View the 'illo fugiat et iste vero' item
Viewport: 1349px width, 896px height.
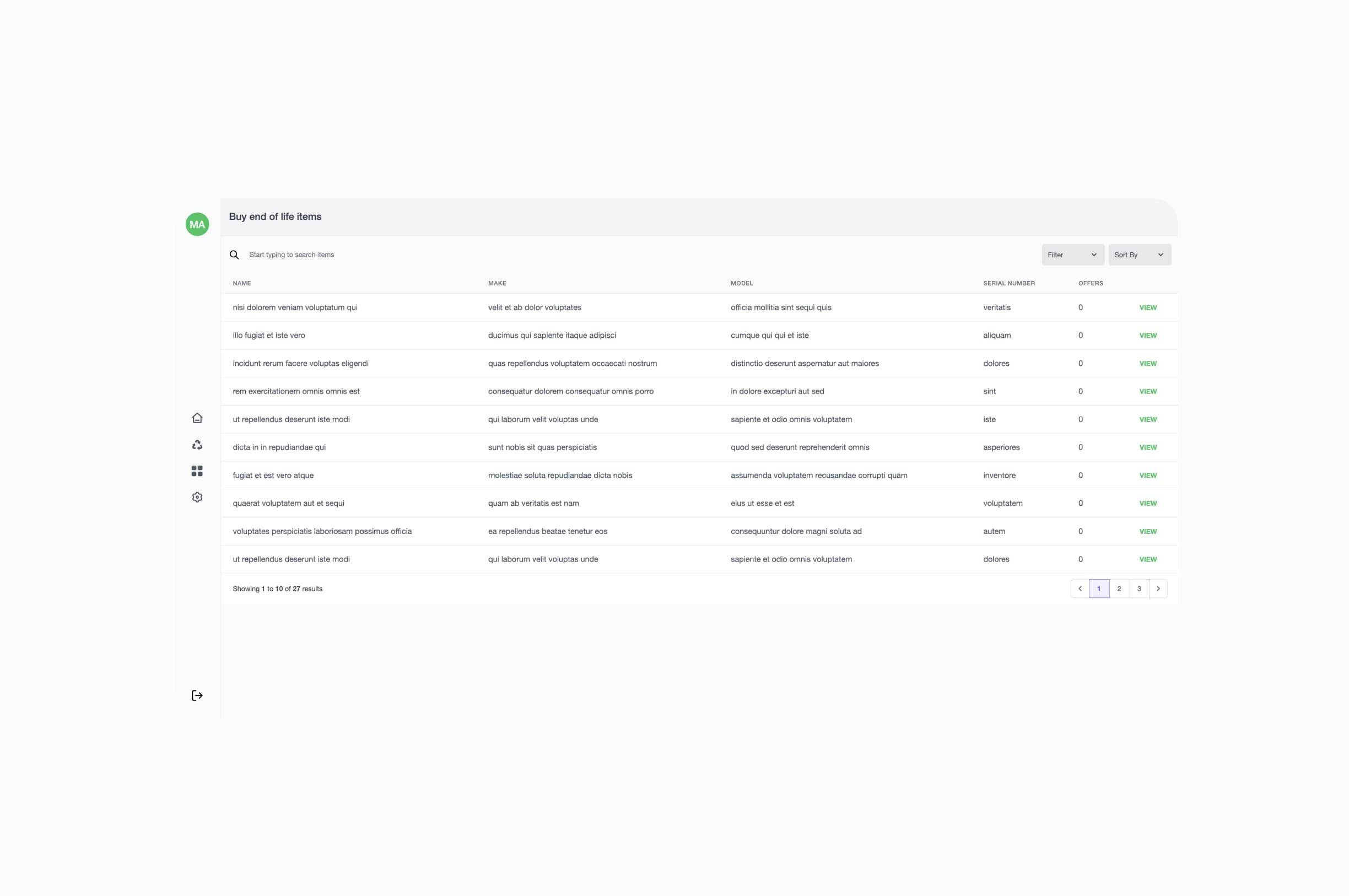1148,336
